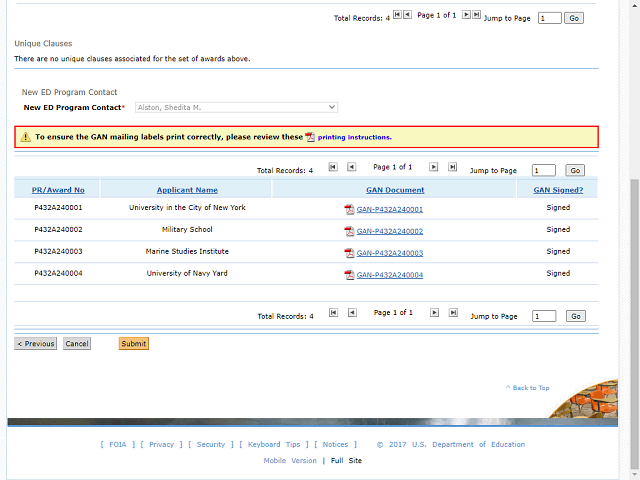Select award number P432A240001 cell

click(x=58, y=208)
